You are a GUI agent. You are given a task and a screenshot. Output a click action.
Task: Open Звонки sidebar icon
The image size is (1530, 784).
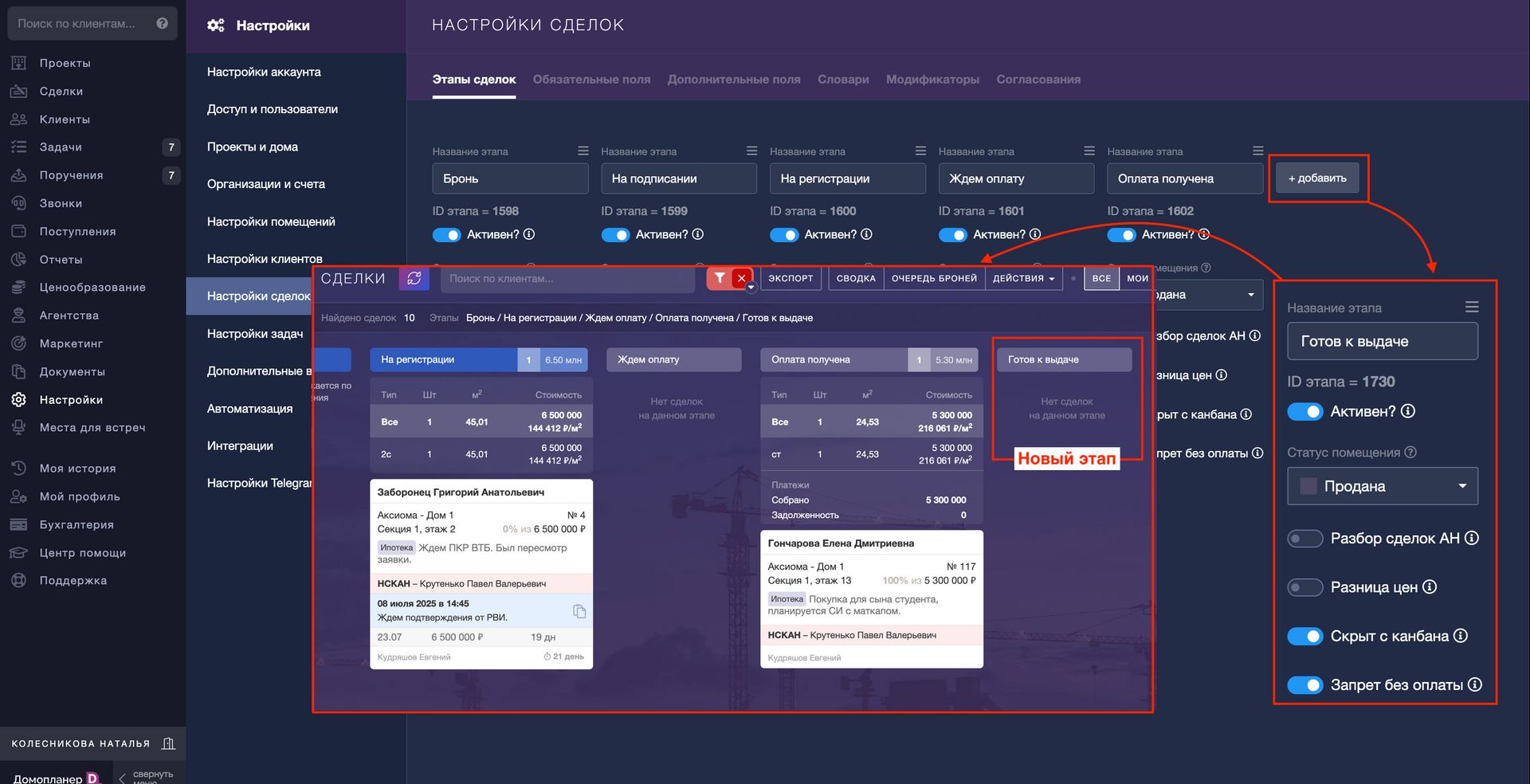[19, 203]
